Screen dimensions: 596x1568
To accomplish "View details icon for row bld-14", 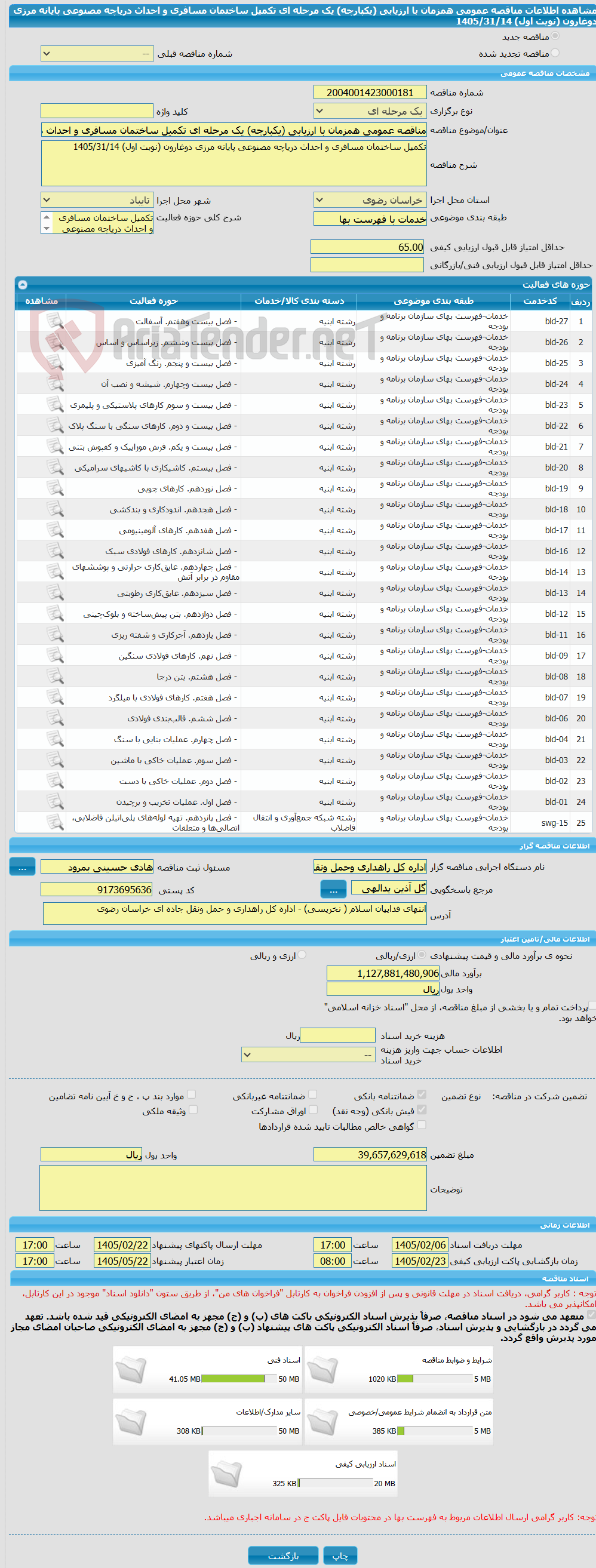I will pyautogui.click(x=56, y=571).
